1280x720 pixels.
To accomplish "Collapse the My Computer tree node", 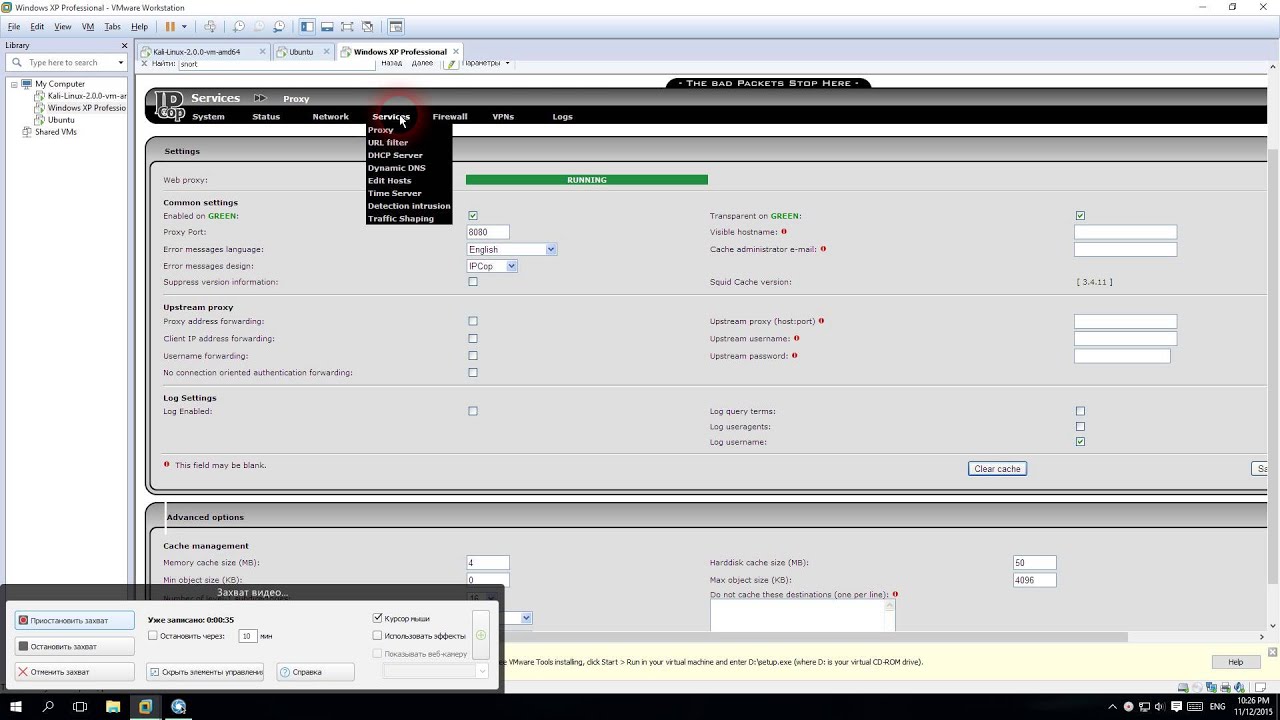I will coord(14,84).
